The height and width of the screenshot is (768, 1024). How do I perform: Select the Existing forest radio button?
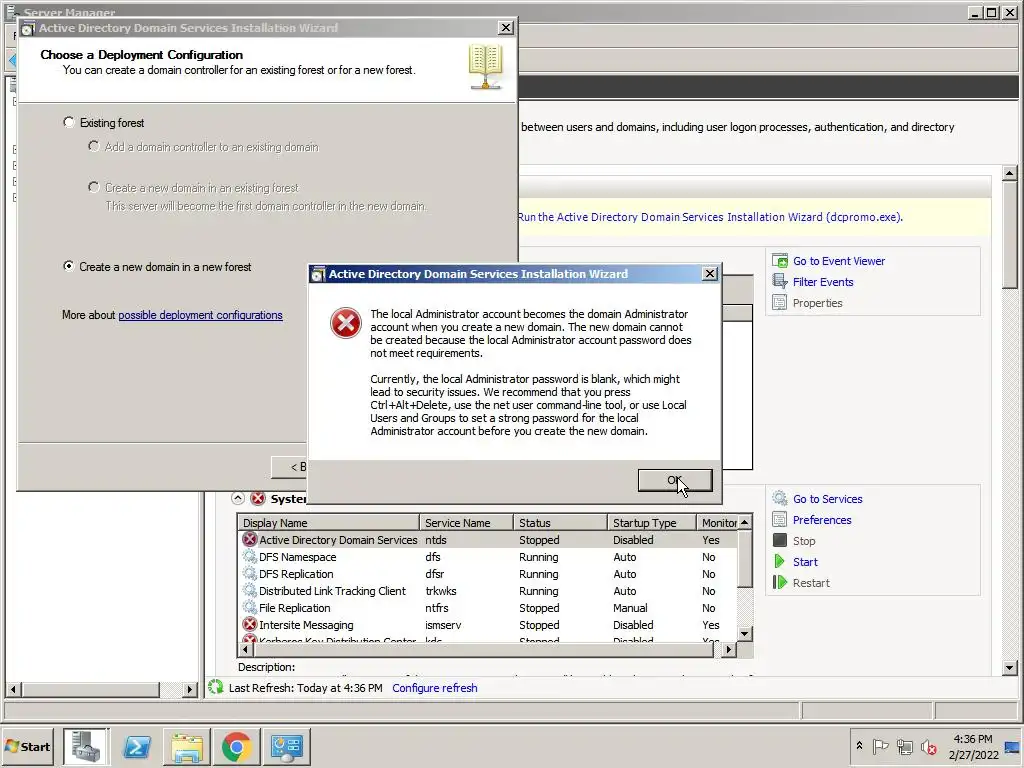69,122
